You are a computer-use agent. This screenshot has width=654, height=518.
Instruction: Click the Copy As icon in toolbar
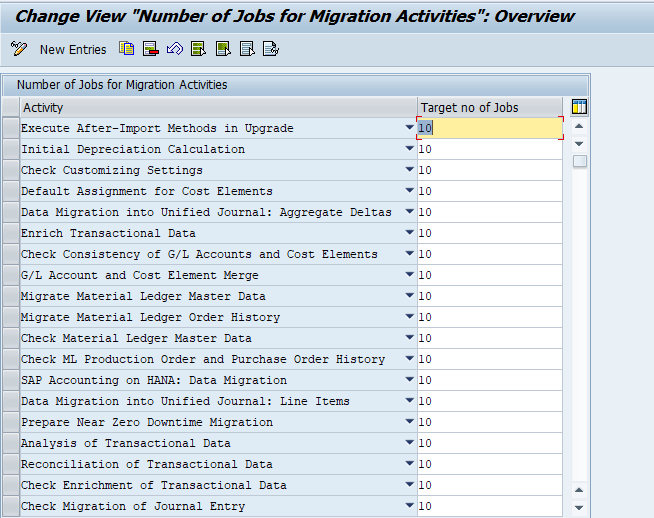click(x=127, y=49)
